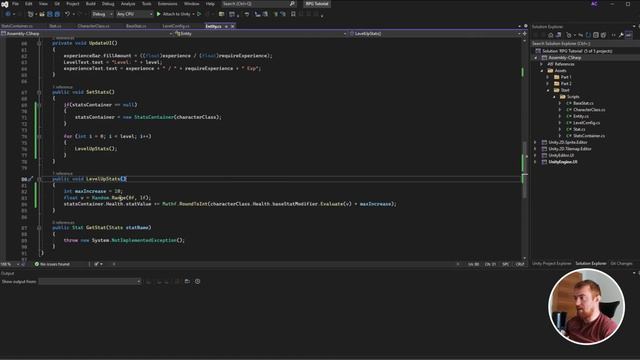Collapse the LevelUpStats() method outline toggle

(x=39, y=179)
